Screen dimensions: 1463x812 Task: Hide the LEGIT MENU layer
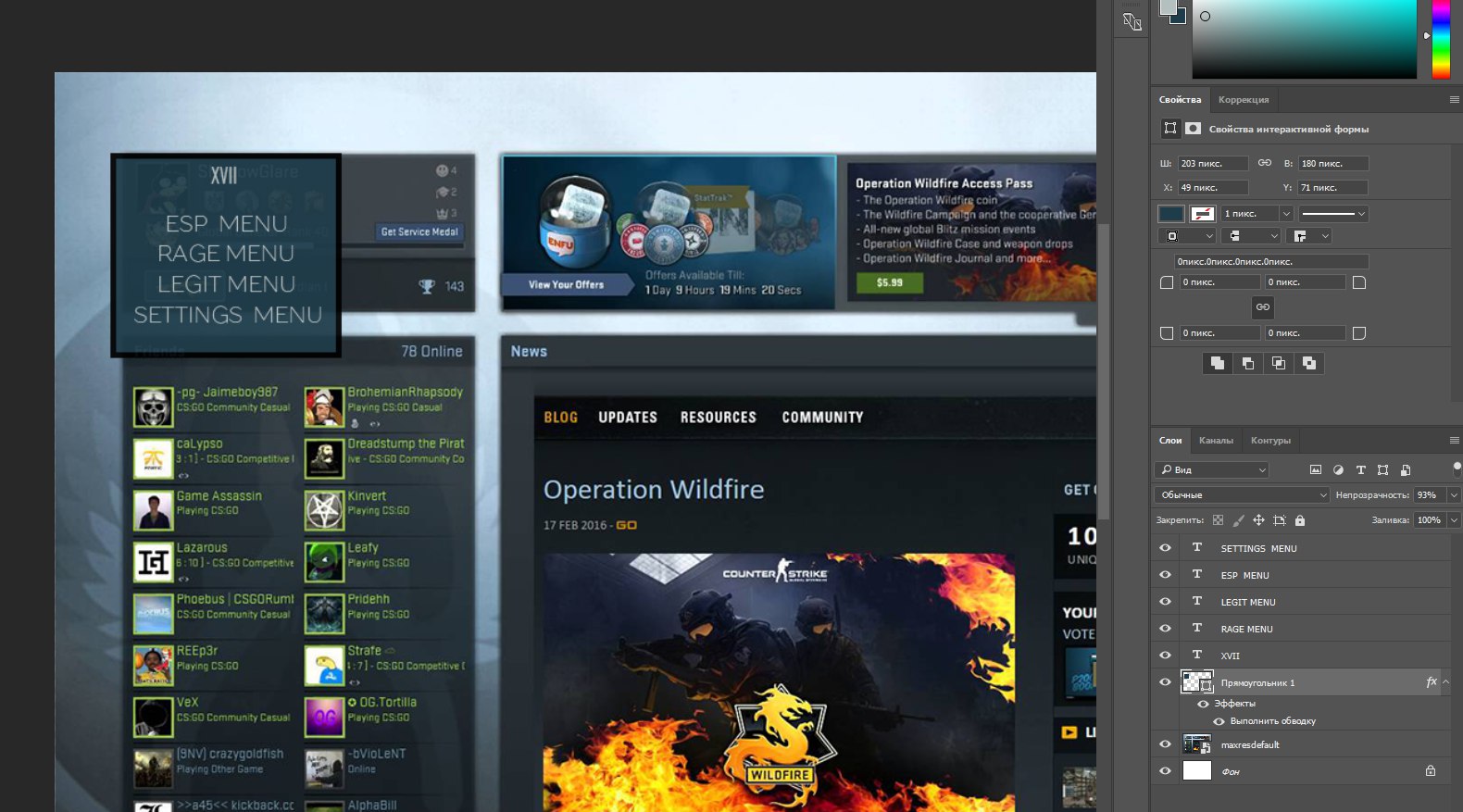pyautogui.click(x=1165, y=601)
